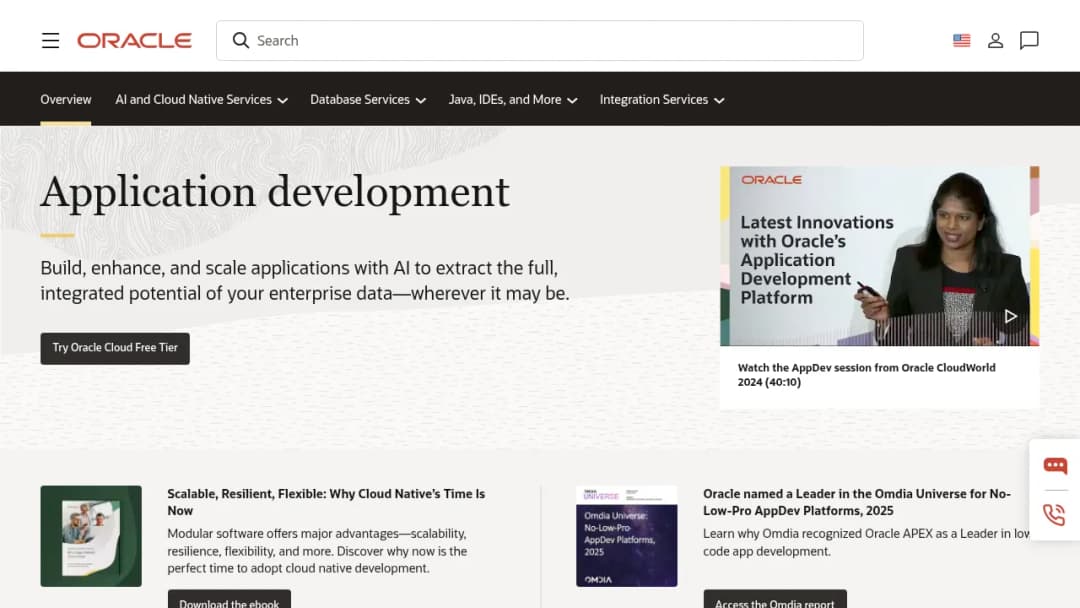The image size is (1080, 608).
Task: Open Watch the AppDev session link
Action: pyautogui.click(x=866, y=375)
